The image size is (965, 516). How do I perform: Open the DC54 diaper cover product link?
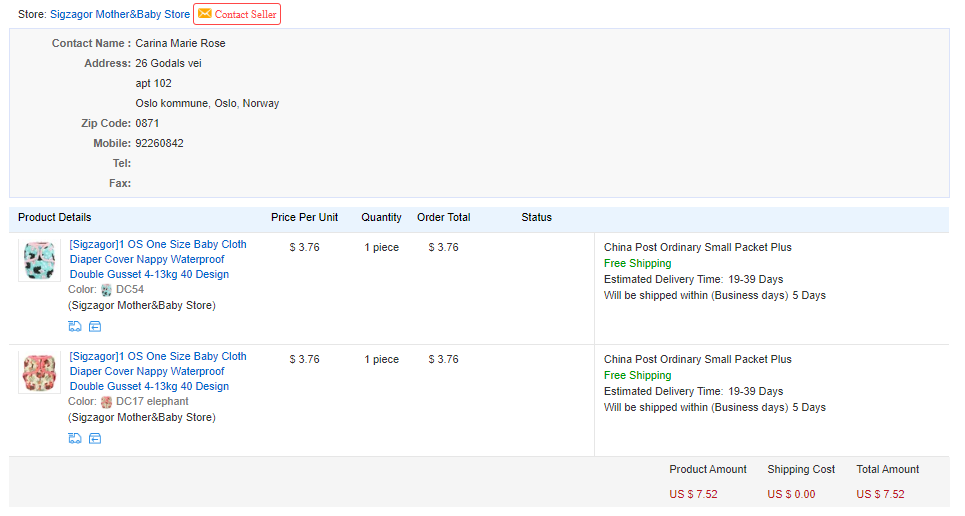[158, 259]
